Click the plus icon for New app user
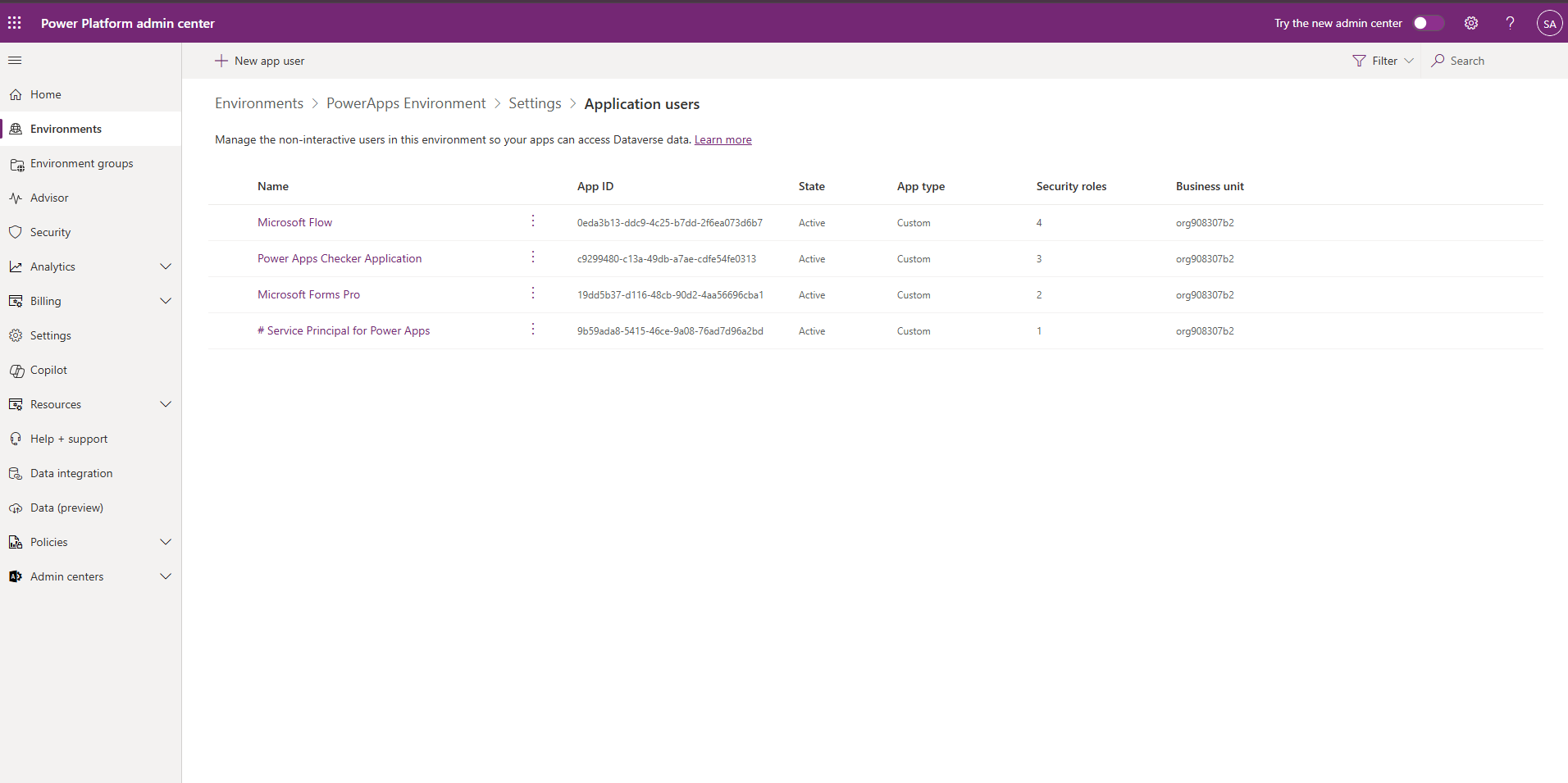The height and width of the screenshot is (783, 1568). pyautogui.click(x=221, y=61)
